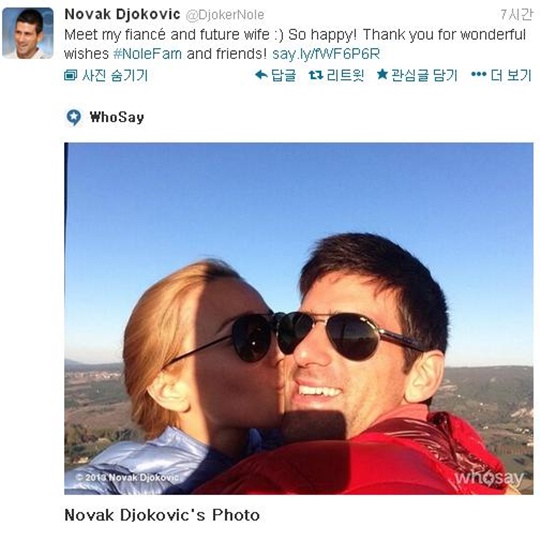Click the three-dots more icon
540x541 pixels.
click(x=478, y=74)
